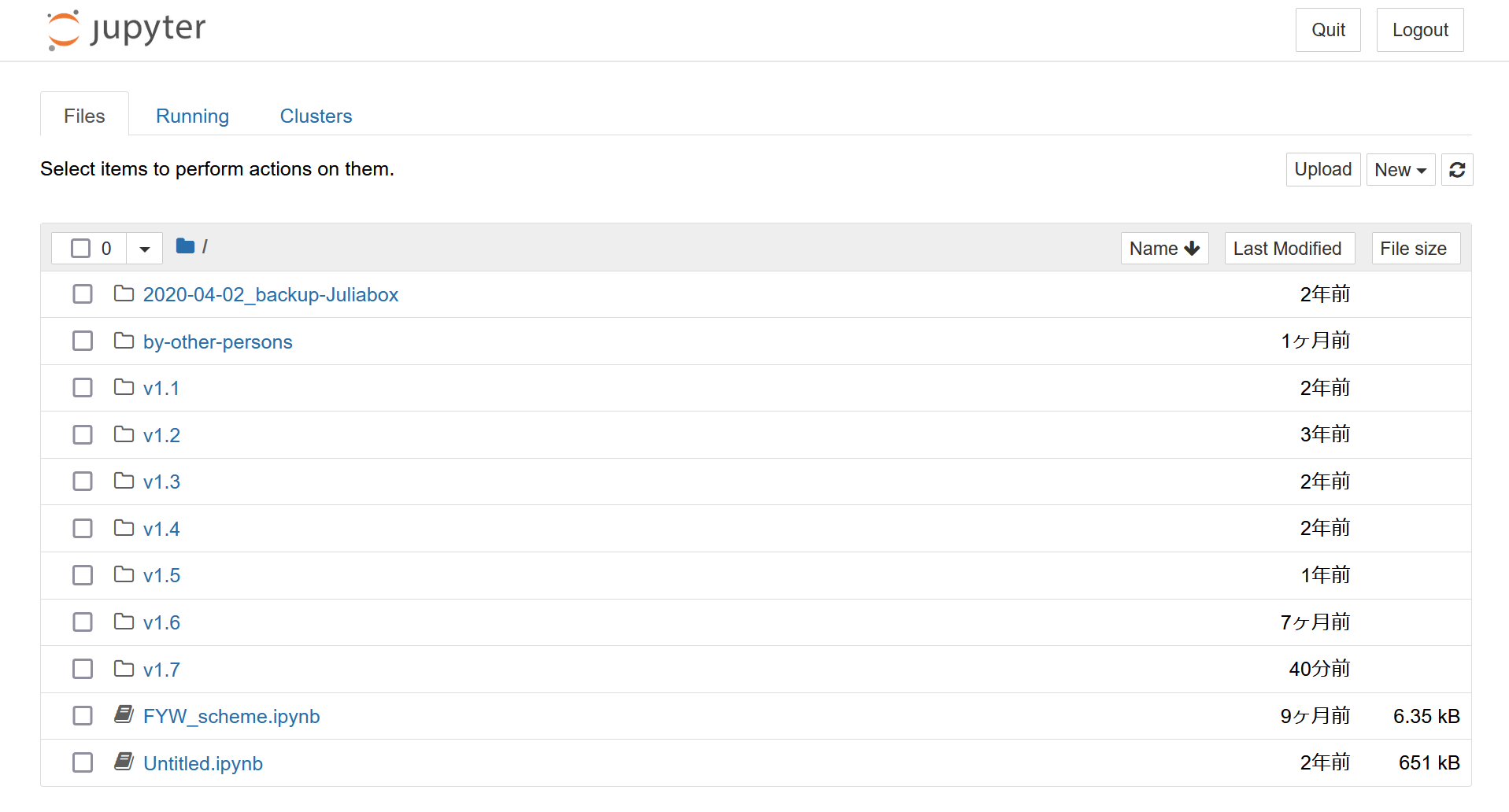
Task: Switch to the Running tab
Action: click(x=192, y=116)
